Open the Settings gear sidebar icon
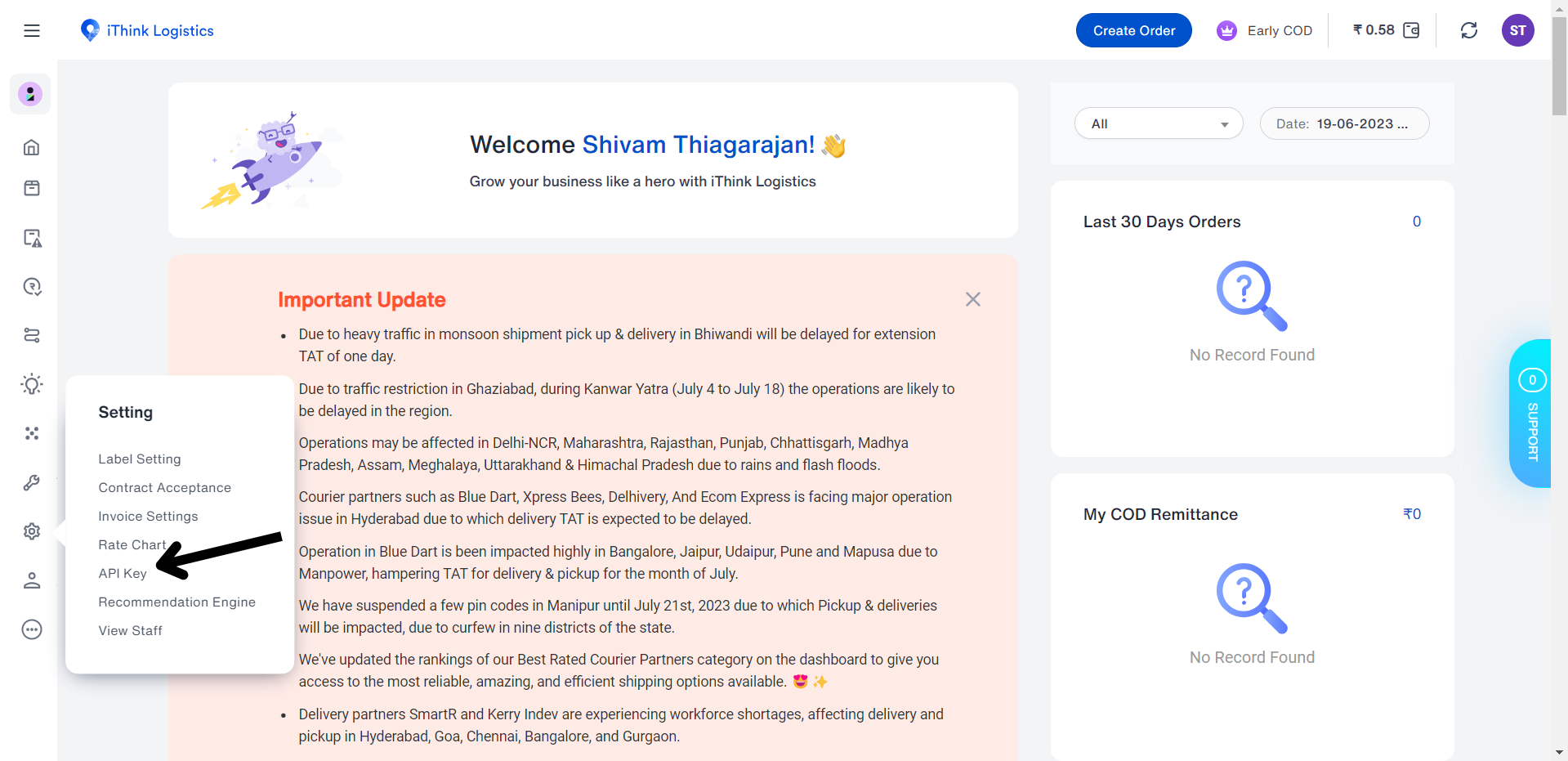This screenshot has width=1568, height=761. coord(32,531)
